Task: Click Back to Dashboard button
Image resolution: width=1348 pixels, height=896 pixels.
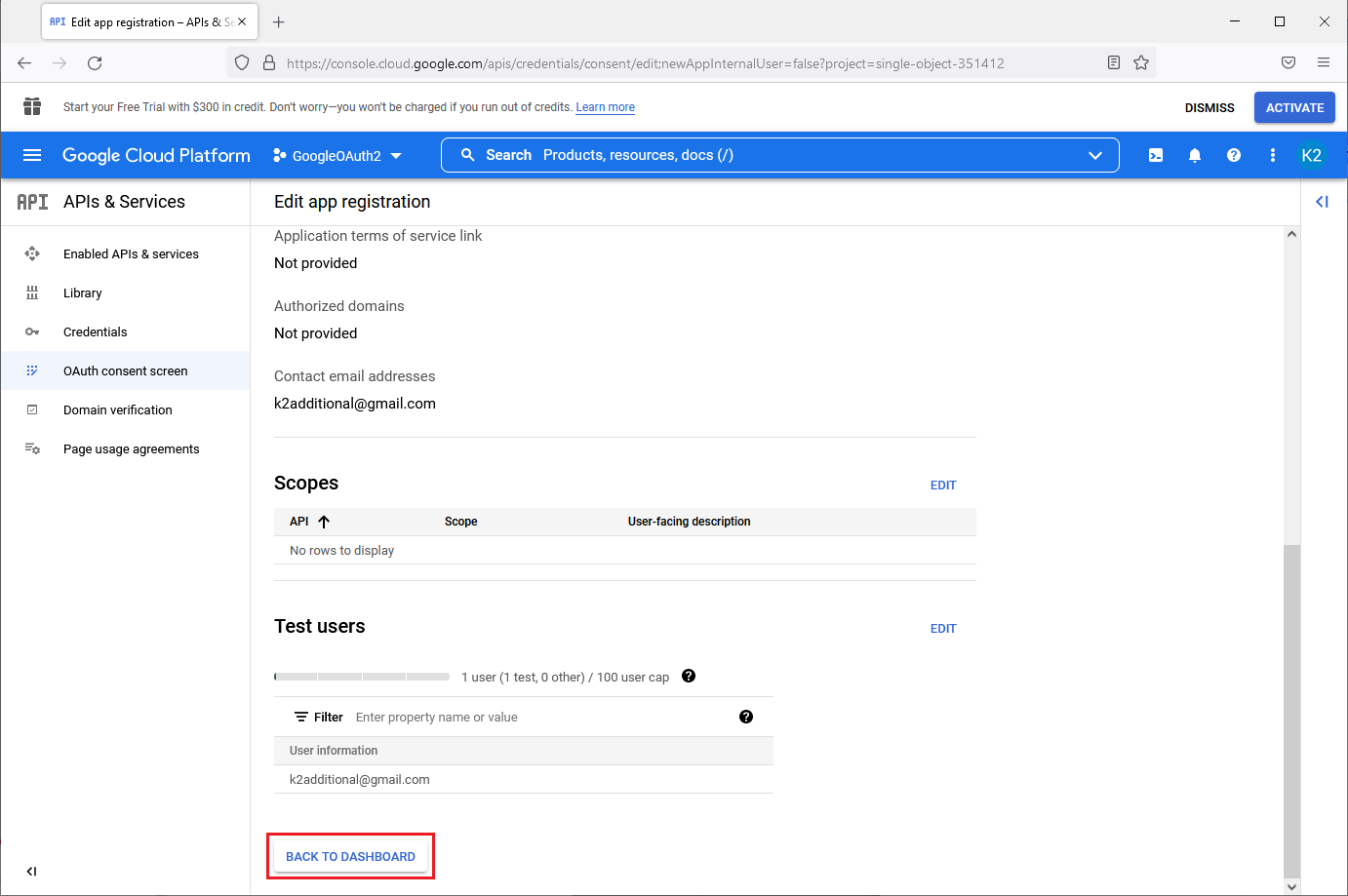Action: (x=350, y=856)
